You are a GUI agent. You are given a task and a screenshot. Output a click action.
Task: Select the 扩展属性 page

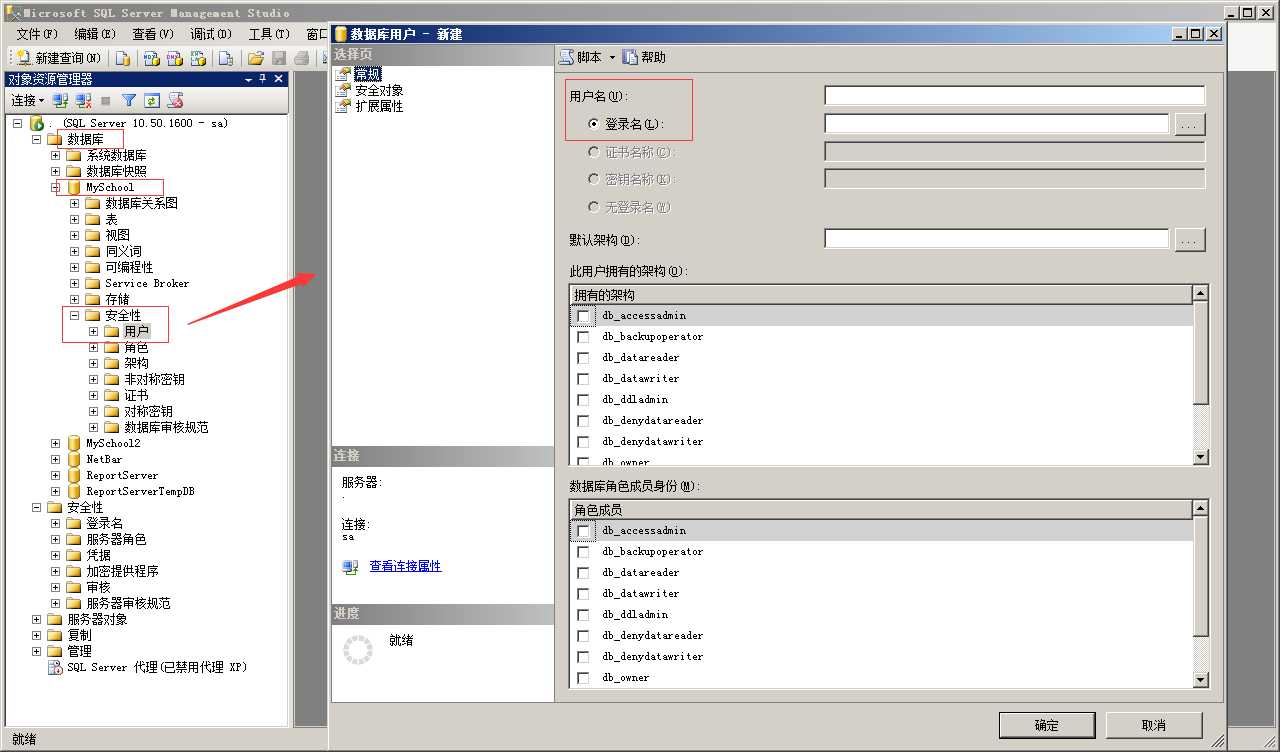click(379, 106)
